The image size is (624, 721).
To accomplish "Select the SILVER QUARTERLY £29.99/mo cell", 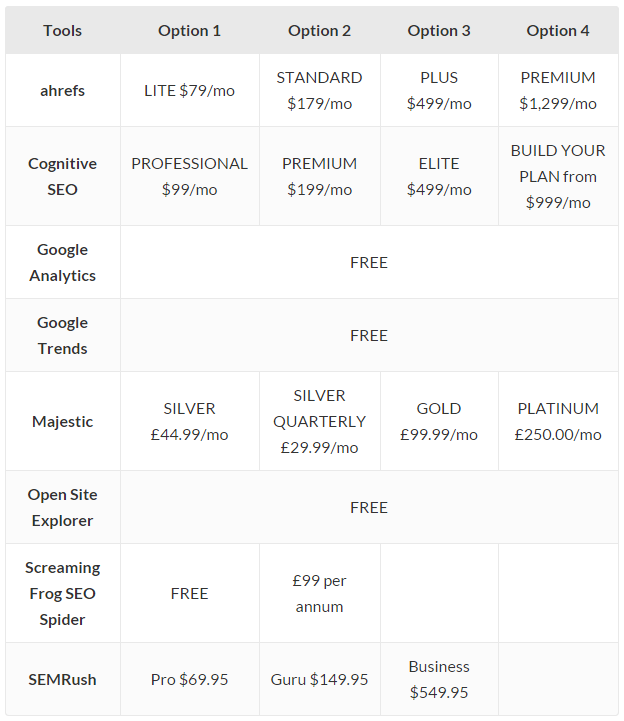I will coord(320,422).
